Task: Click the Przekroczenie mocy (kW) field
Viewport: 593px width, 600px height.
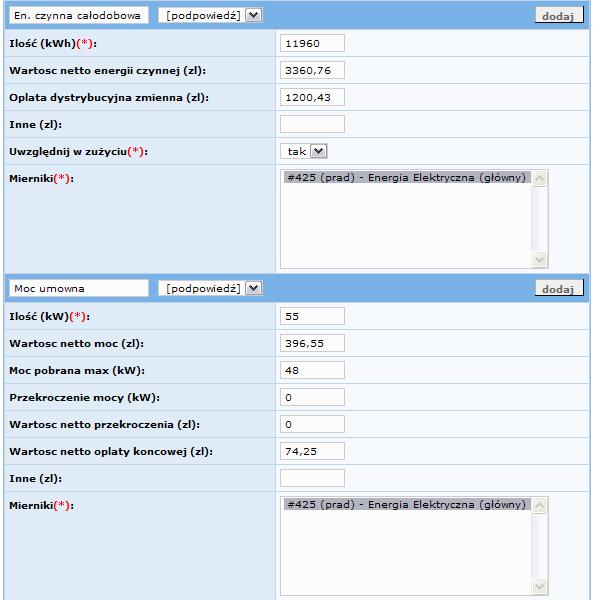Action: (x=312, y=397)
